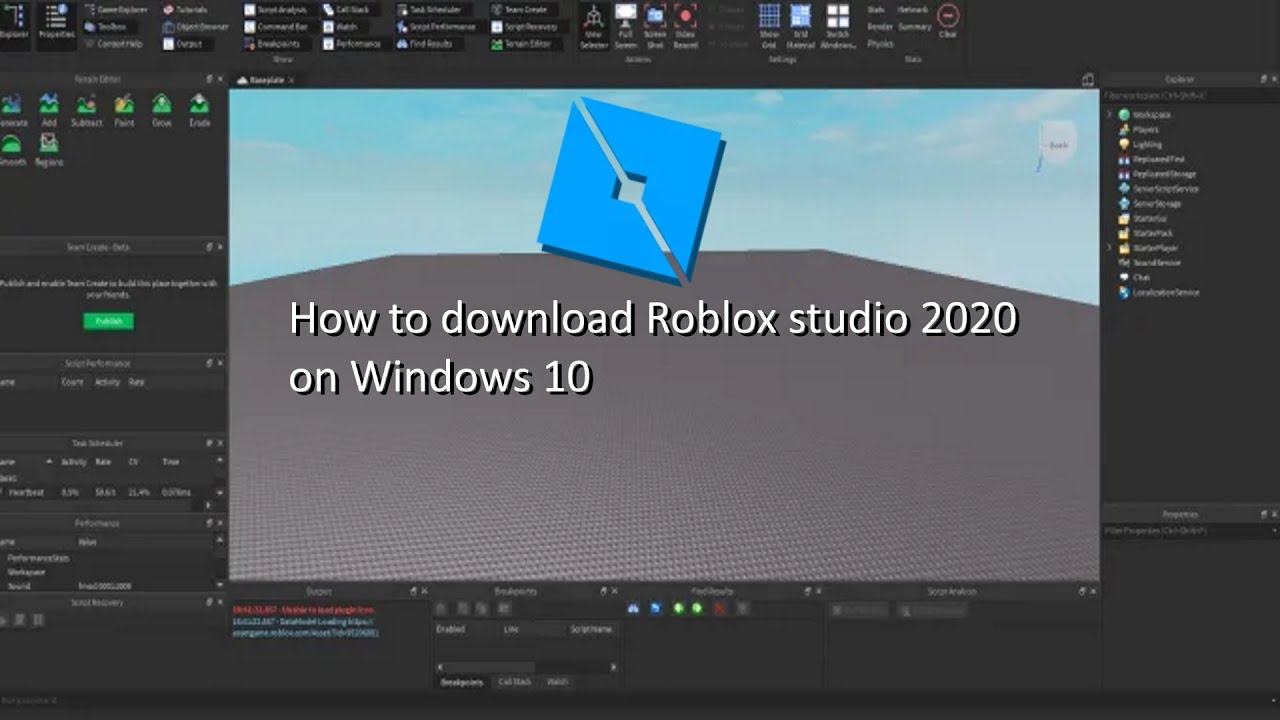
Task: Show Physics stats
Action: (881, 44)
